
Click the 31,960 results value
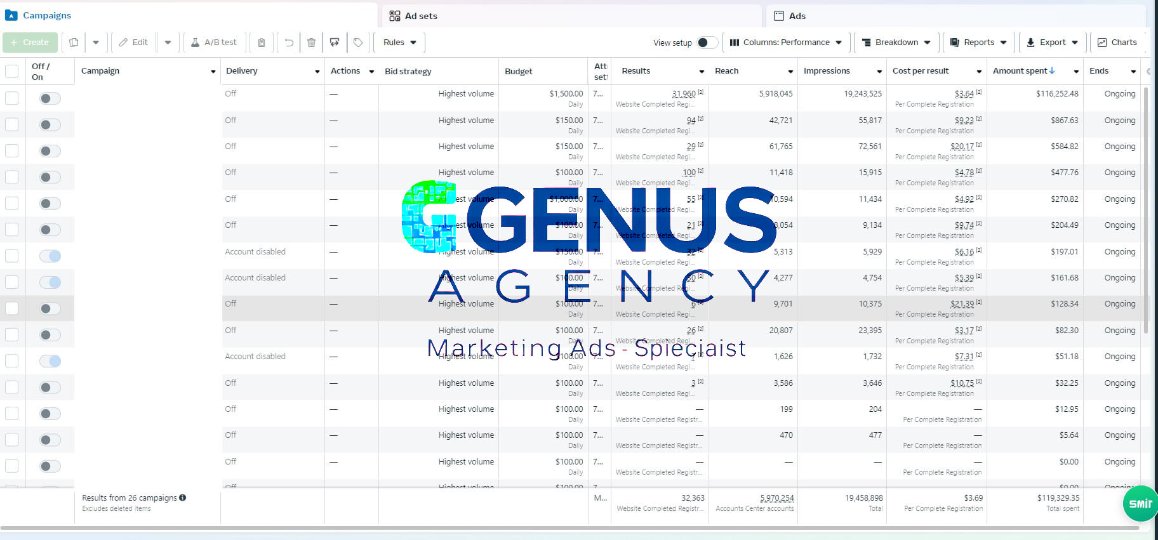point(684,94)
